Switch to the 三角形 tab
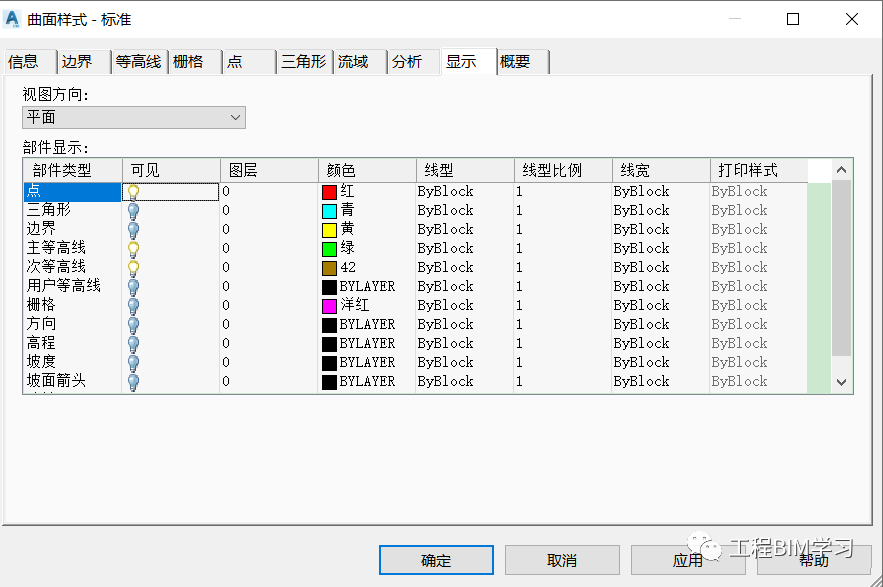 (305, 61)
